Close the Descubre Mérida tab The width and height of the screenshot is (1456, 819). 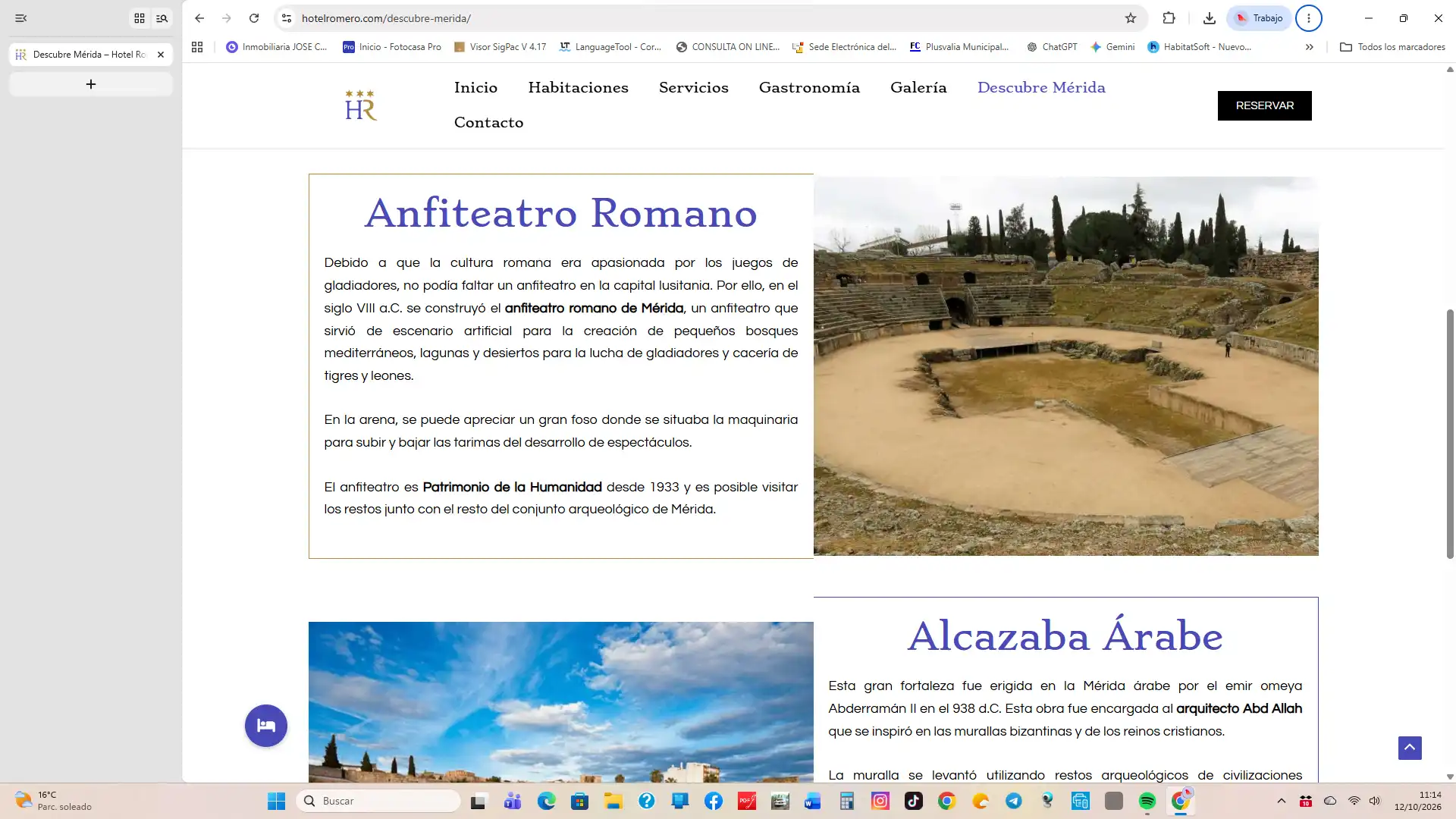(161, 55)
